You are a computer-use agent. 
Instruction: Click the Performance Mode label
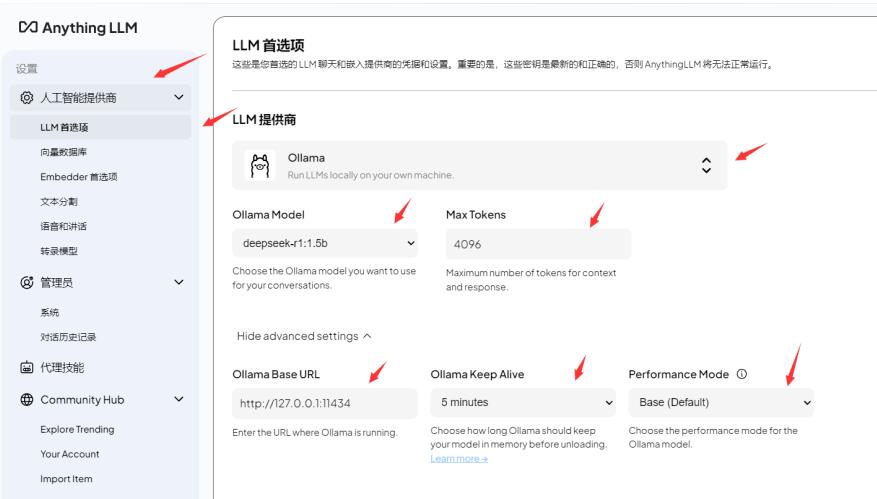[x=678, y=374]
